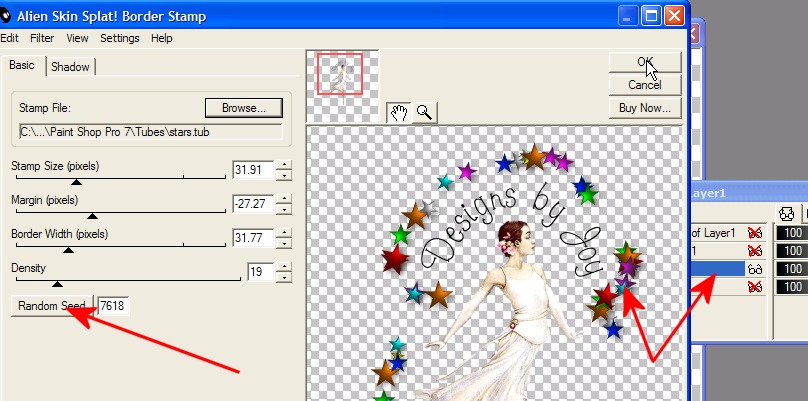Decrease Density with down spinner arrow
Screen dimensions: 808x401
coord(283,277)
